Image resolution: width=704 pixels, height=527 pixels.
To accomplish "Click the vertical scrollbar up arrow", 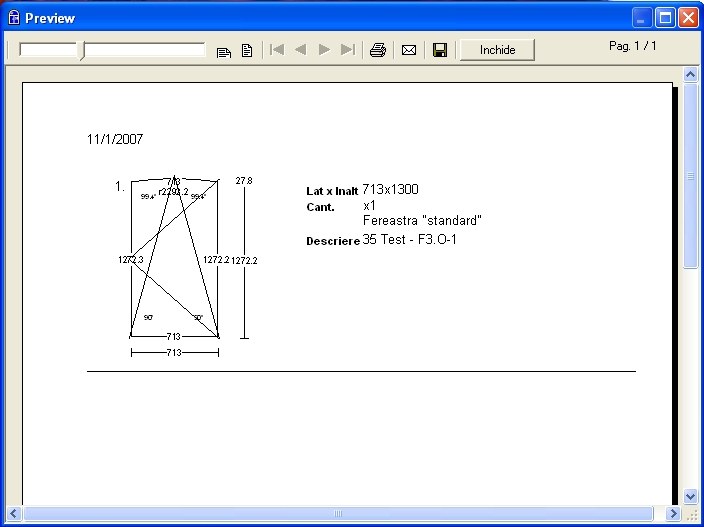I will tap(691, 74).
